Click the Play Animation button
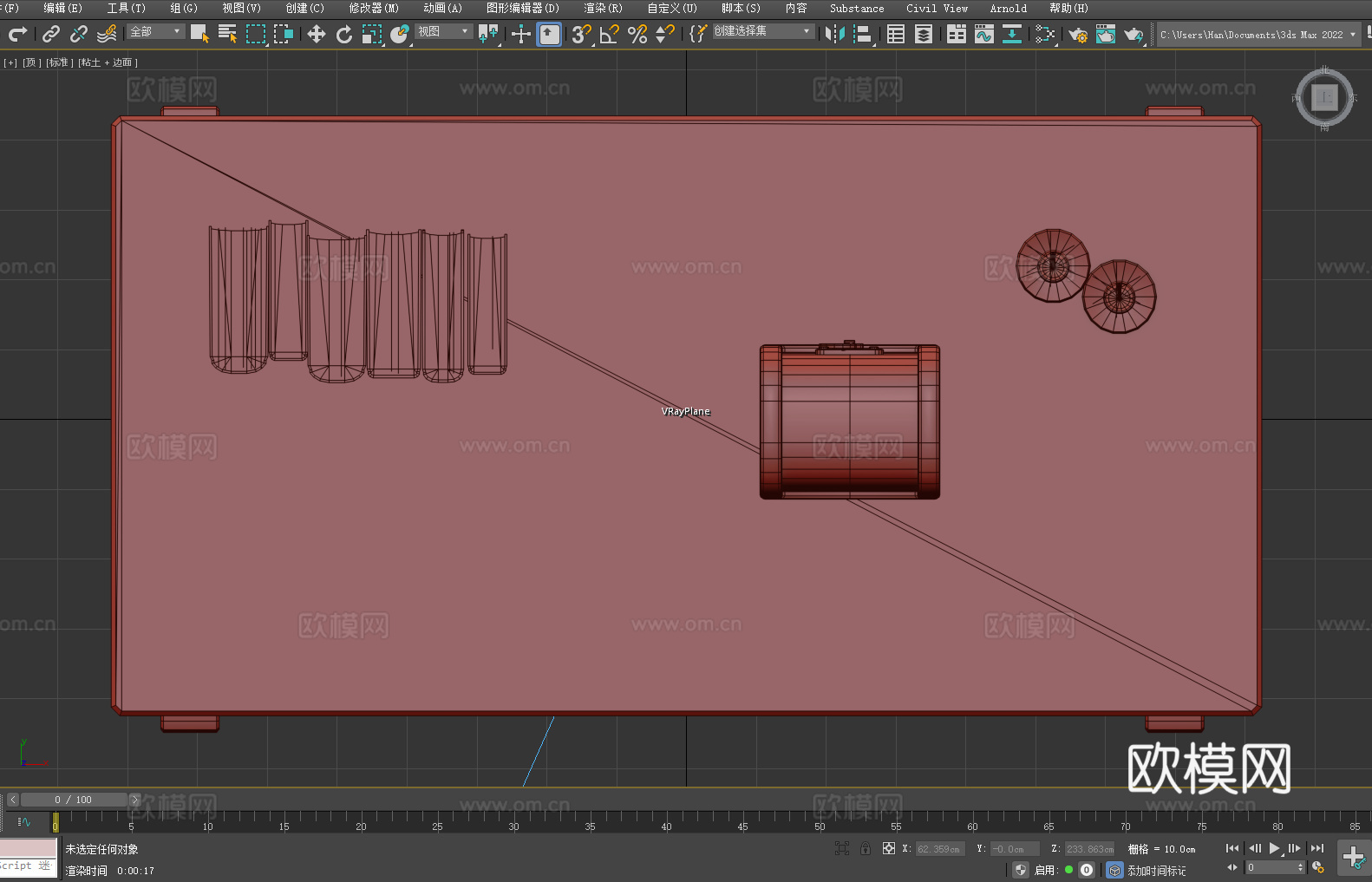 pos(1275,848)
